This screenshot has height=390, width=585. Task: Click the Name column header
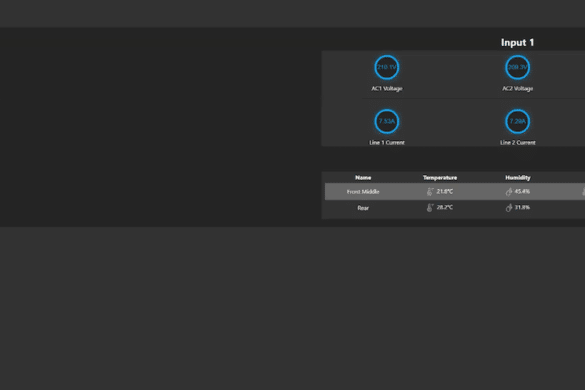pyautogui.click(x=363, y=178)
